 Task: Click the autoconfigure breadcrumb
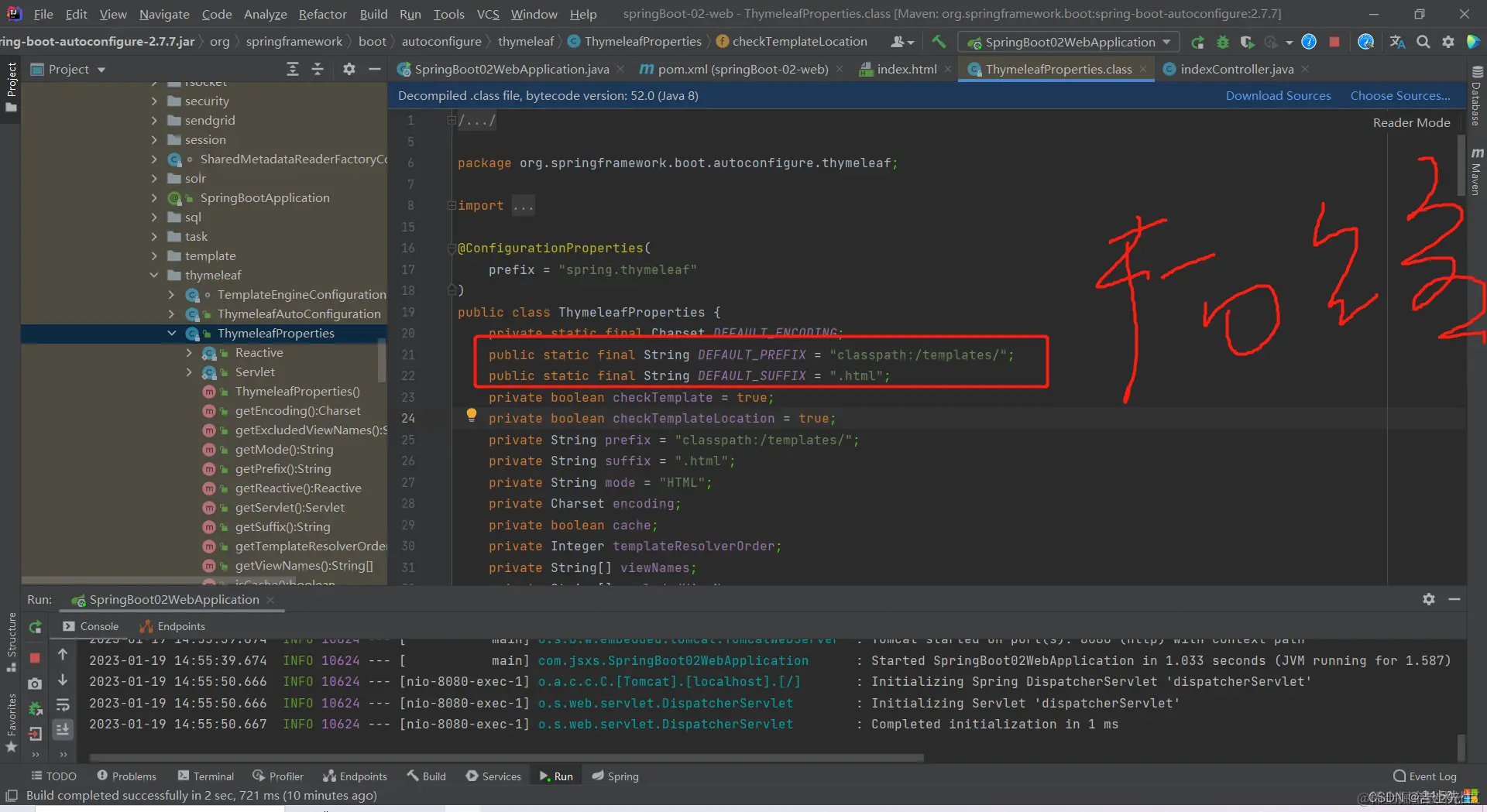pyautogui.click(x=441, y=42)
